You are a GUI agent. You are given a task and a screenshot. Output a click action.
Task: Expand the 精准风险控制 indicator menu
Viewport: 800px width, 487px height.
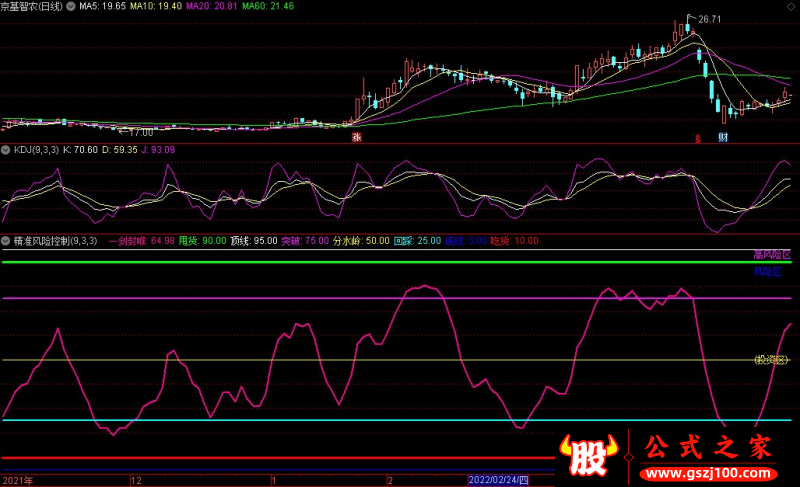click(x=6, y=241)
